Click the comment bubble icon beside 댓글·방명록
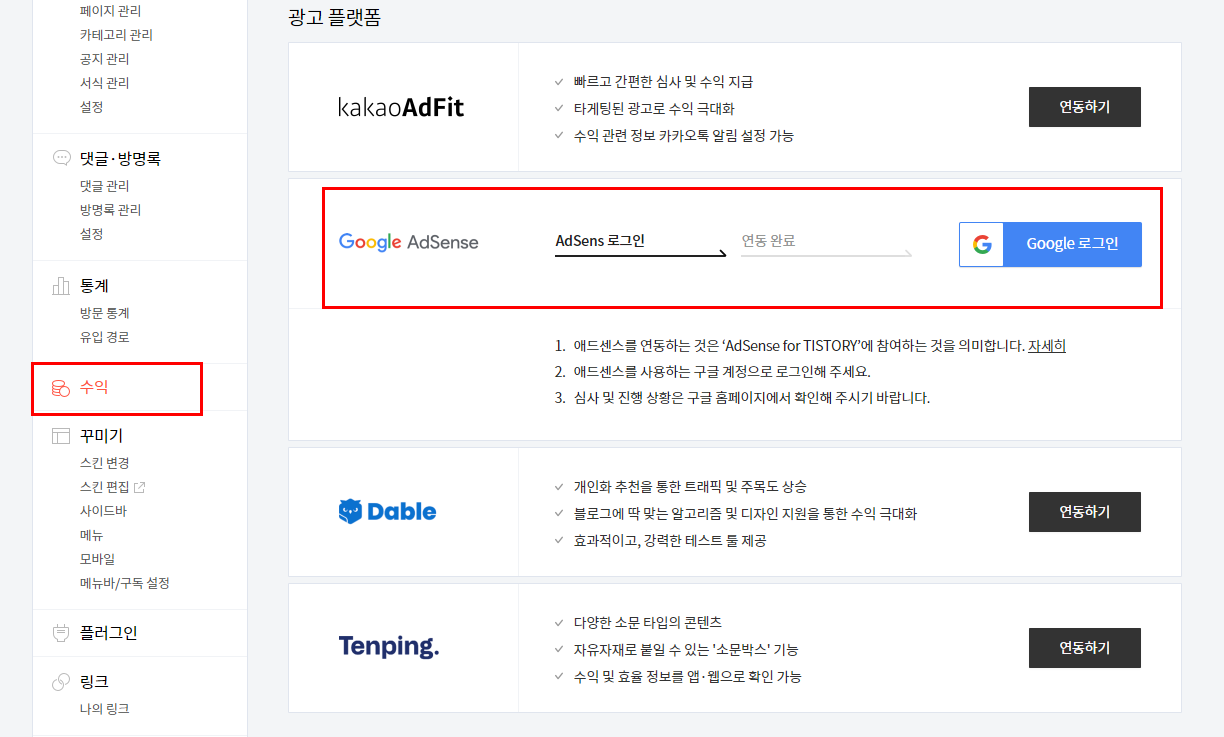 [61, 158]
